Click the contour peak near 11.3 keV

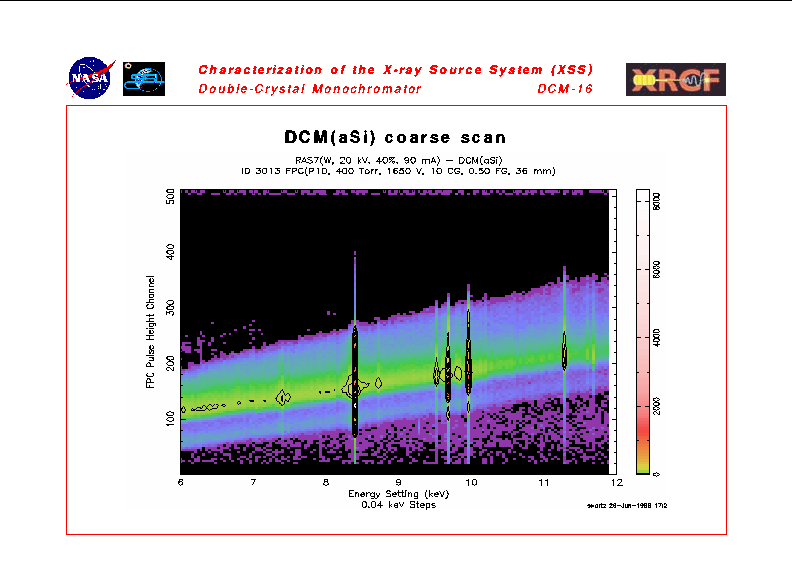pyautogui.click(x=564, y=352)
